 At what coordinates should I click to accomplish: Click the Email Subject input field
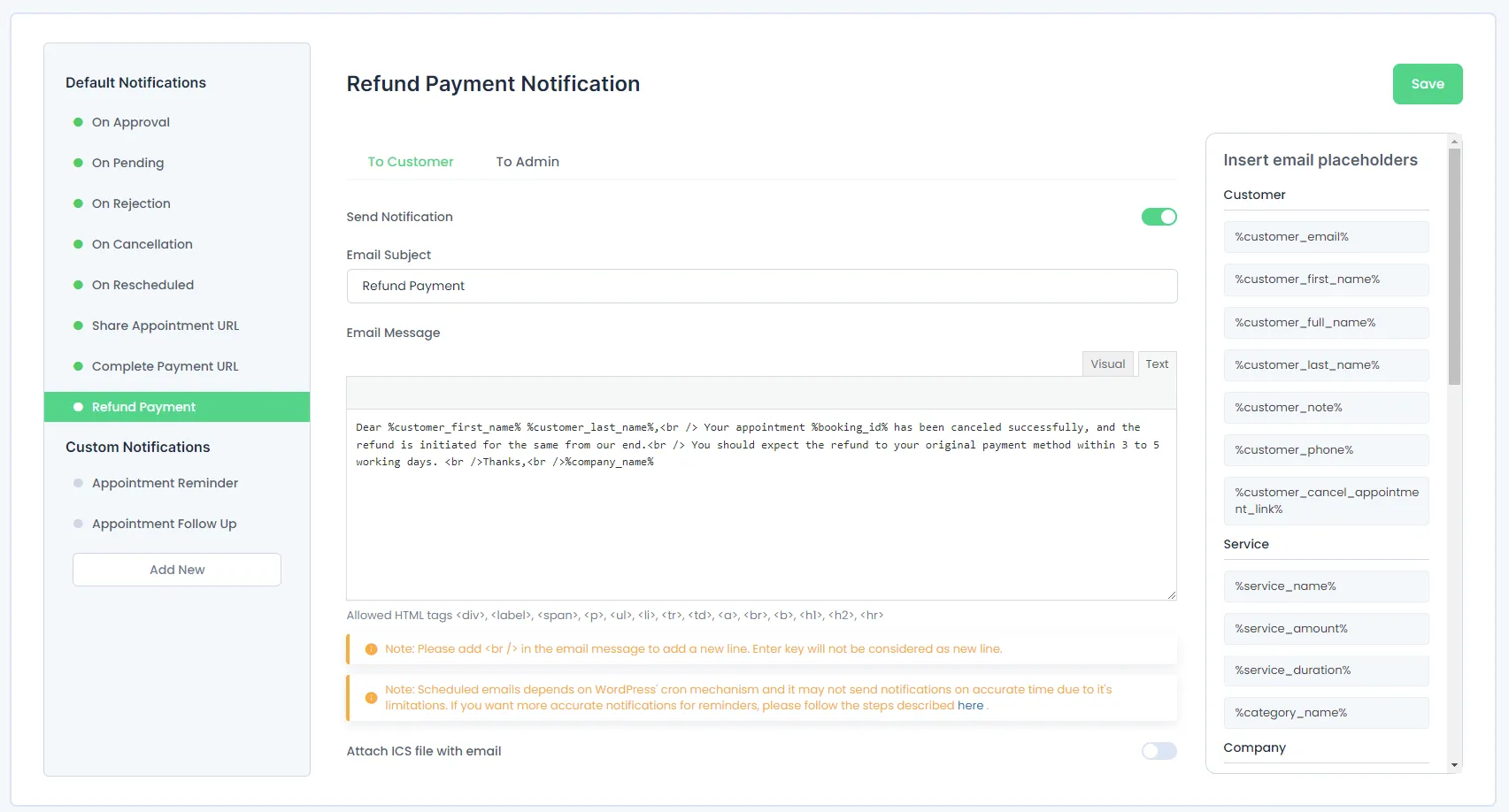pyautogui.click(x=761, y=286)
